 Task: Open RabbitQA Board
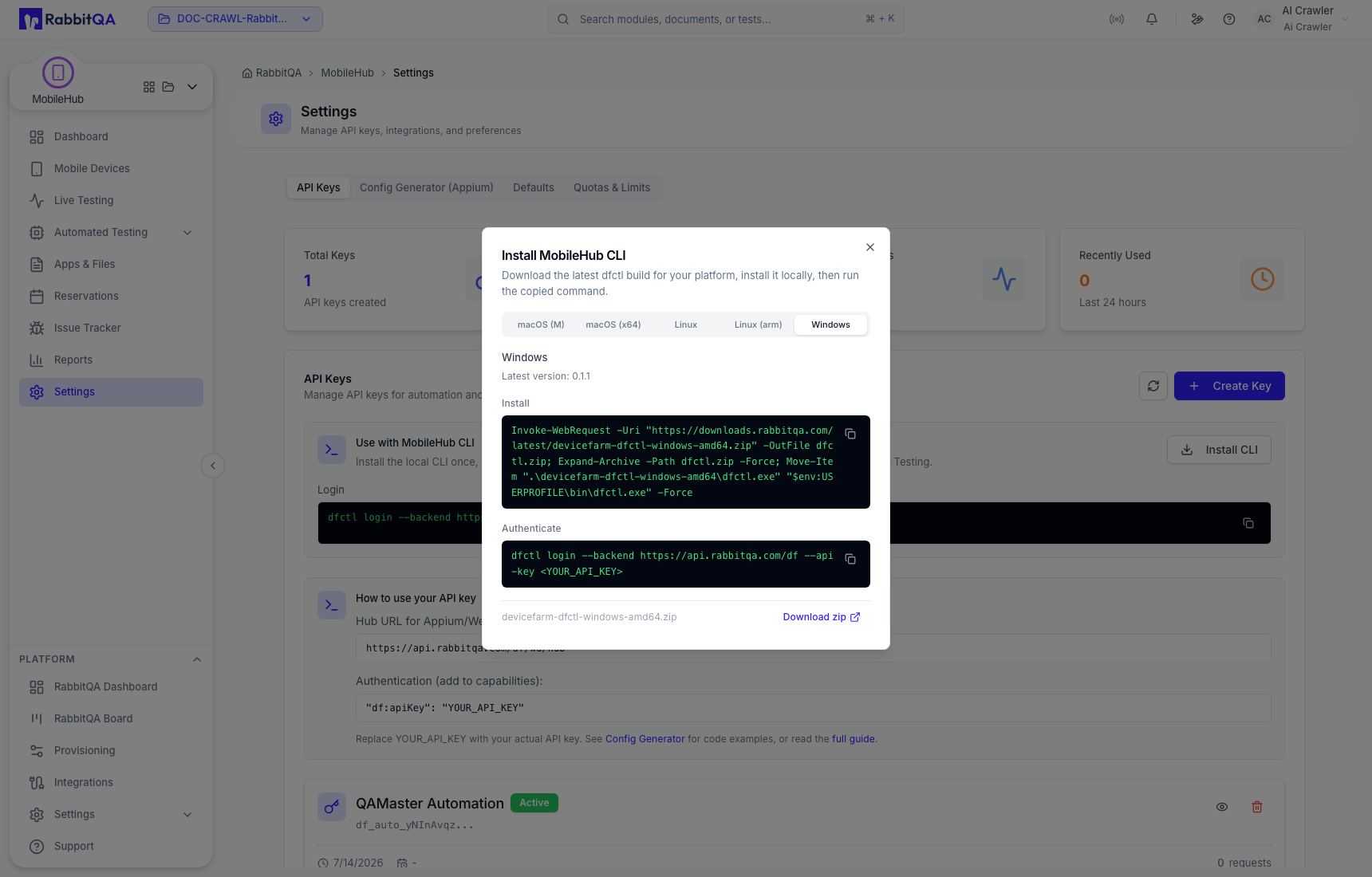point(111,718)
